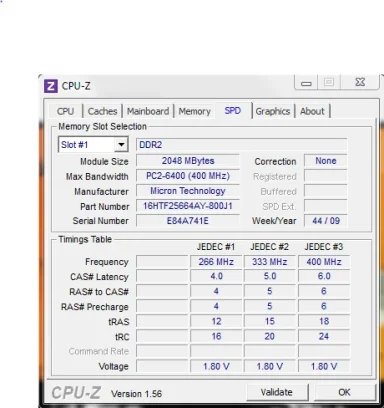Click the Max Bandwidth label
This screenshot has height=408, width=384.
point(97,177)
